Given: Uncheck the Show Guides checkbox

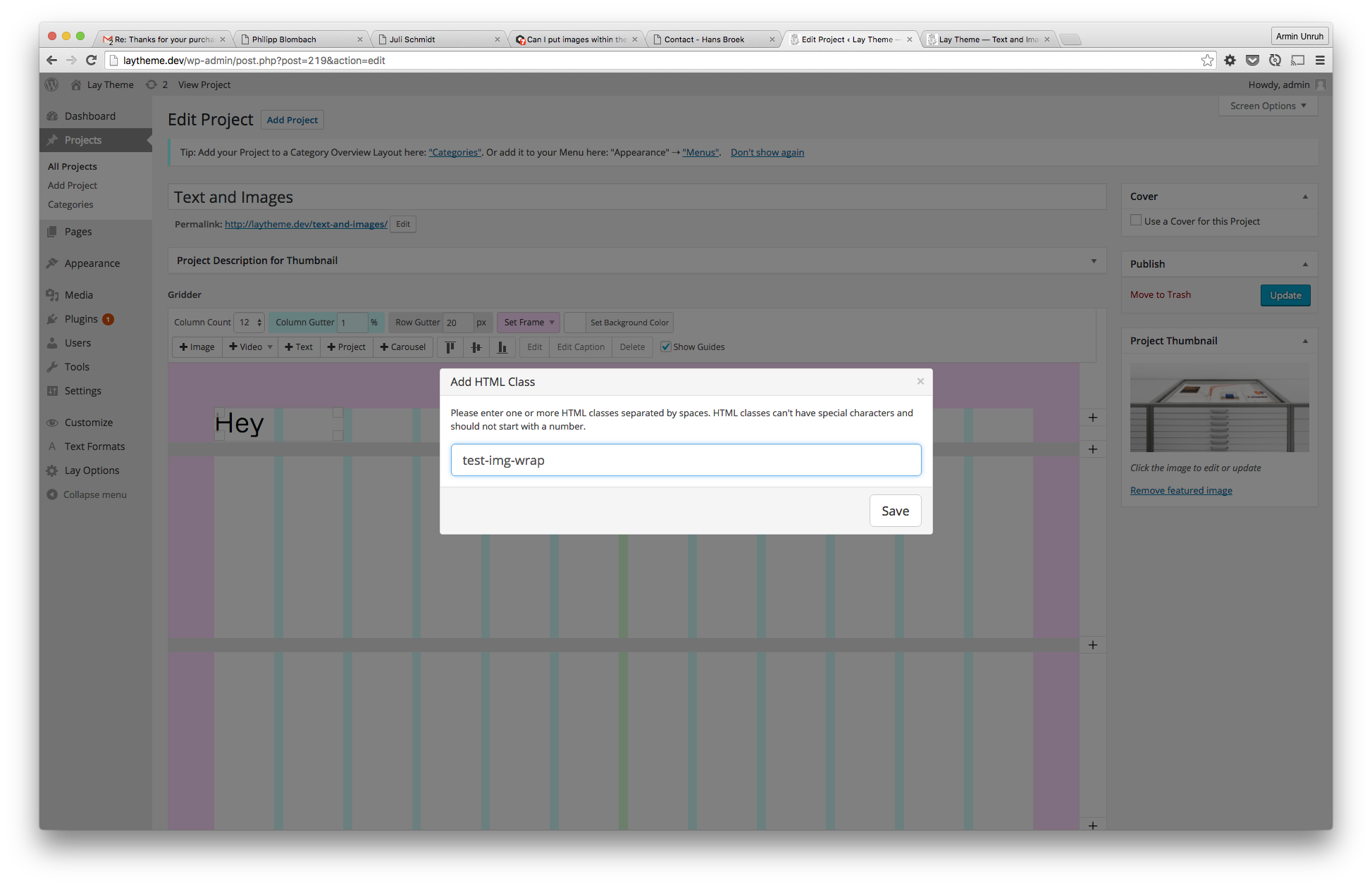Looking at the screenshot, I should coord(665,347).
